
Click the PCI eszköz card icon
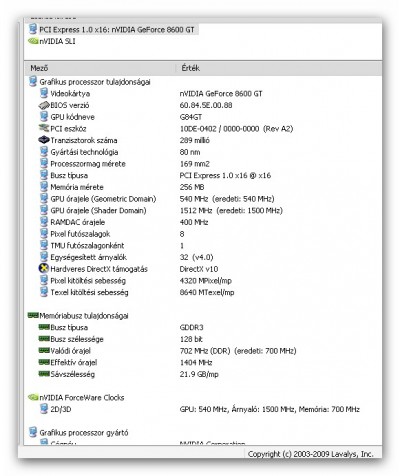tap(44, 128)
